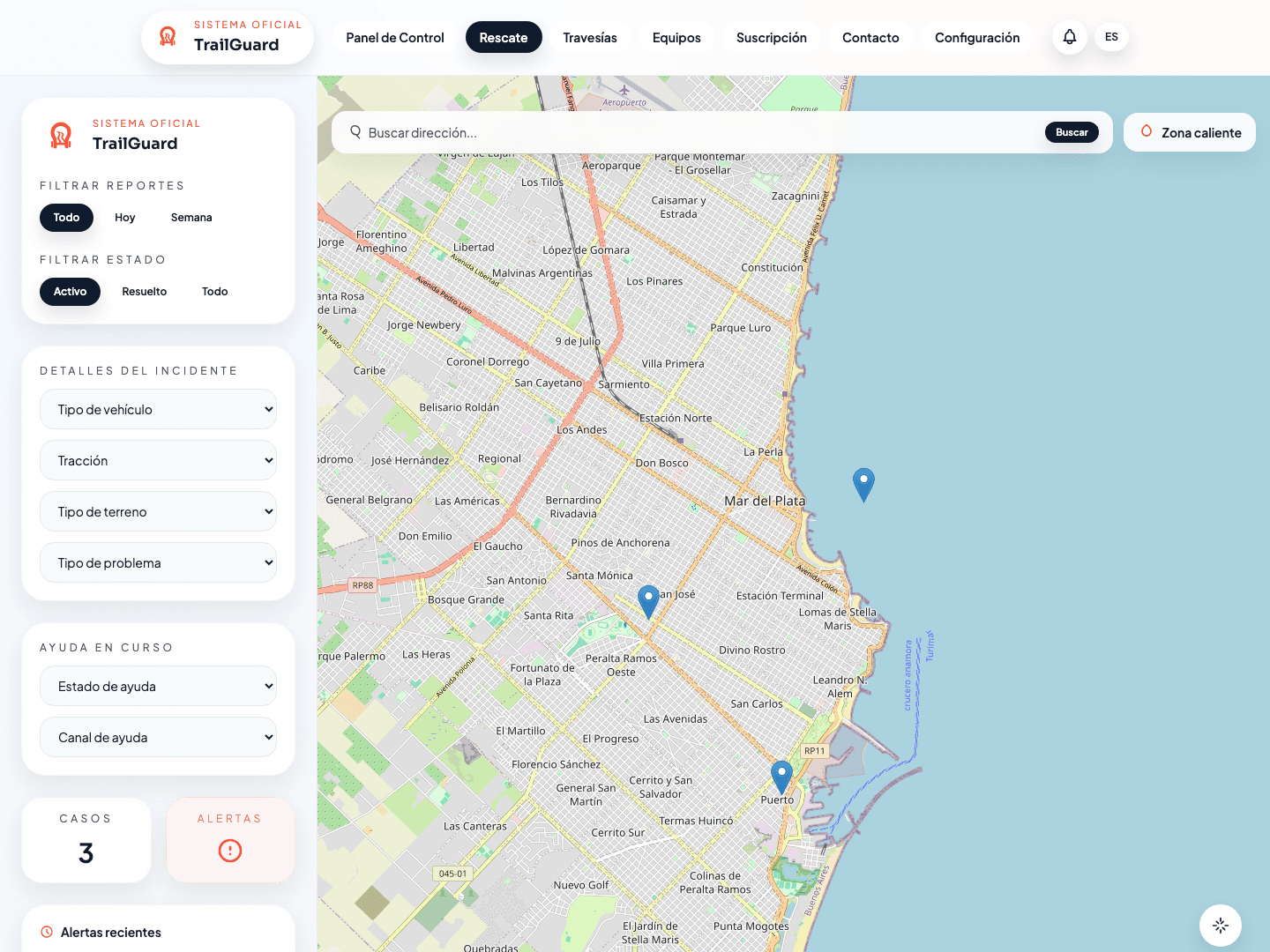This screenshot has height=952, width=1270.
Task: Click the map marker in the sea
Action: coord(863,484)
